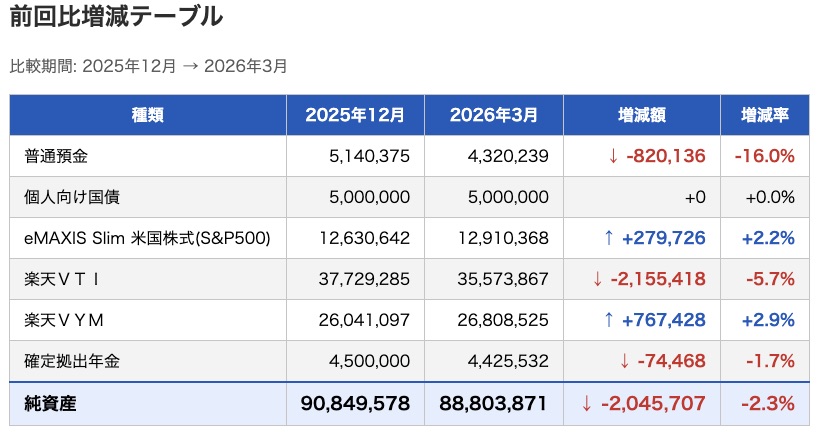Click the down arrow in the 楽天VTI row

pos(599,279)
